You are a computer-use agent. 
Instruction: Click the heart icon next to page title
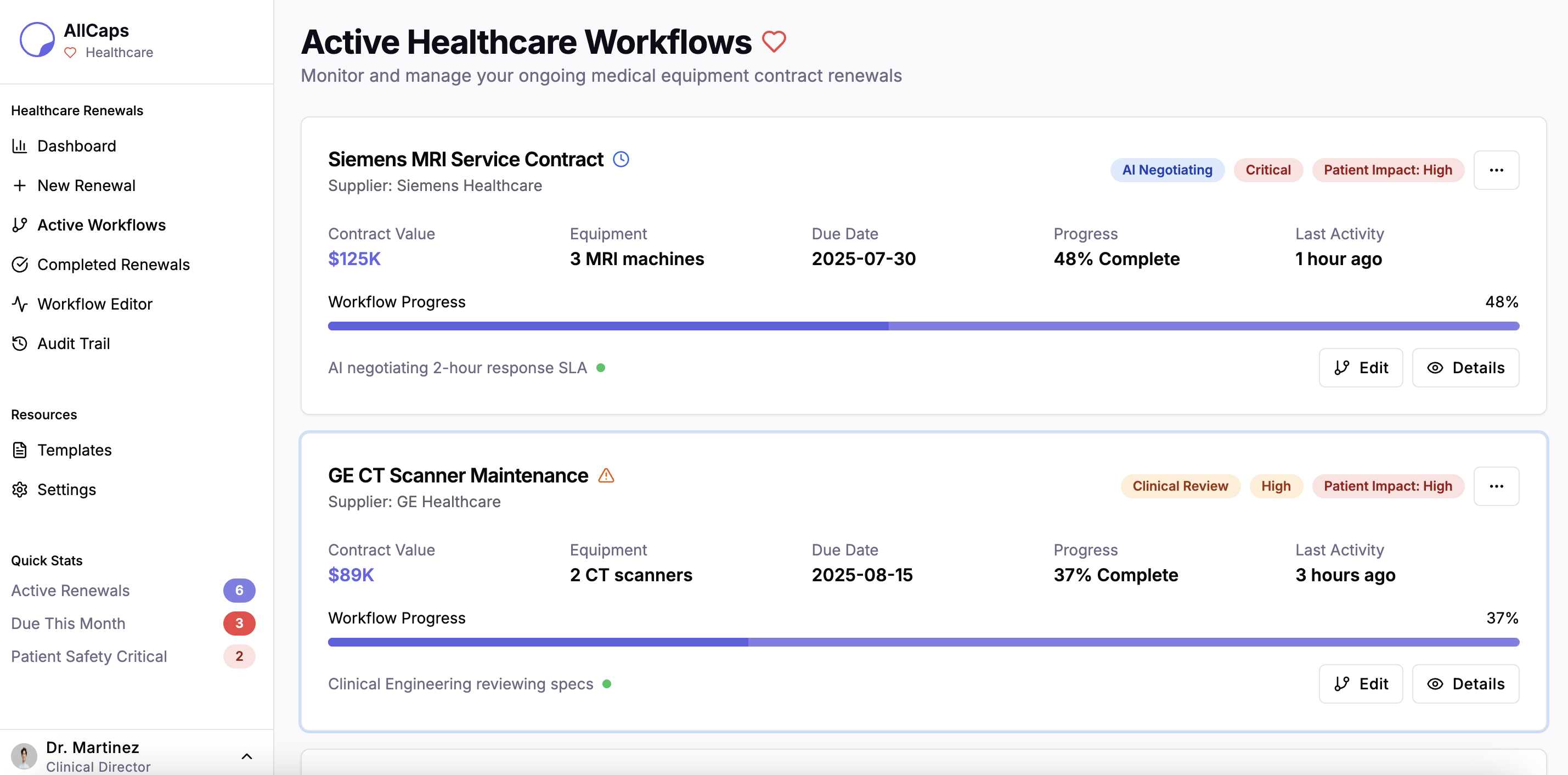pos(774,41)
